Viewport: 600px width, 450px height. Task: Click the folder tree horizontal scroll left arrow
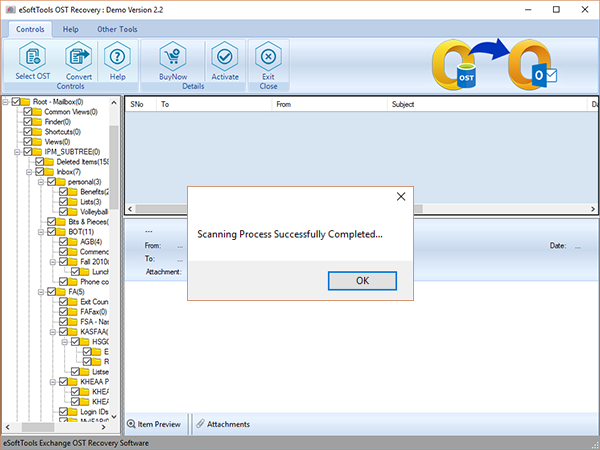pyautogui.click(x=7, y=427)
